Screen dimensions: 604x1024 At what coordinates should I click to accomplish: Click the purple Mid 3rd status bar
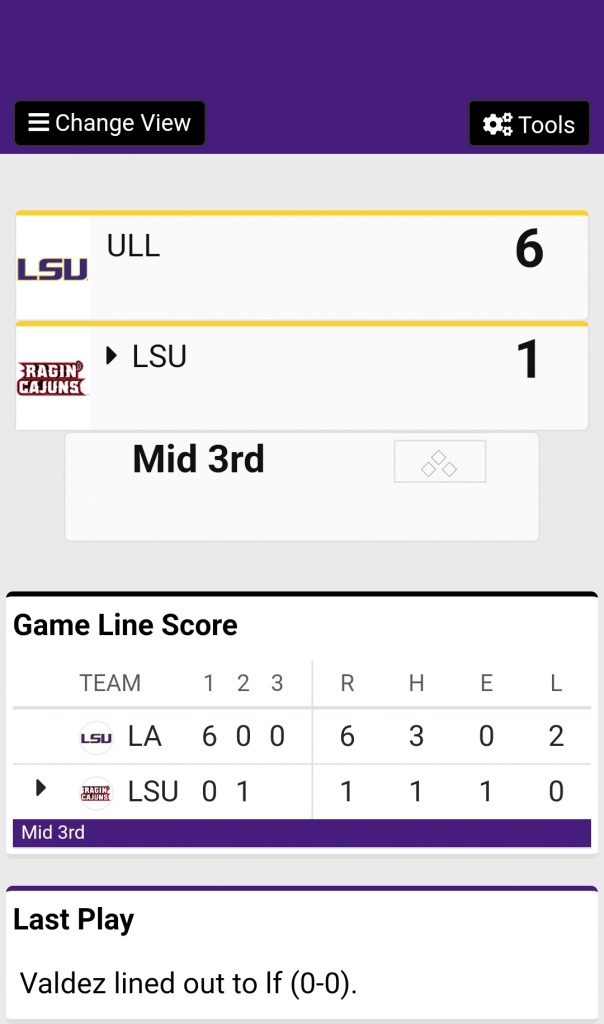click(x=302, y=833)
